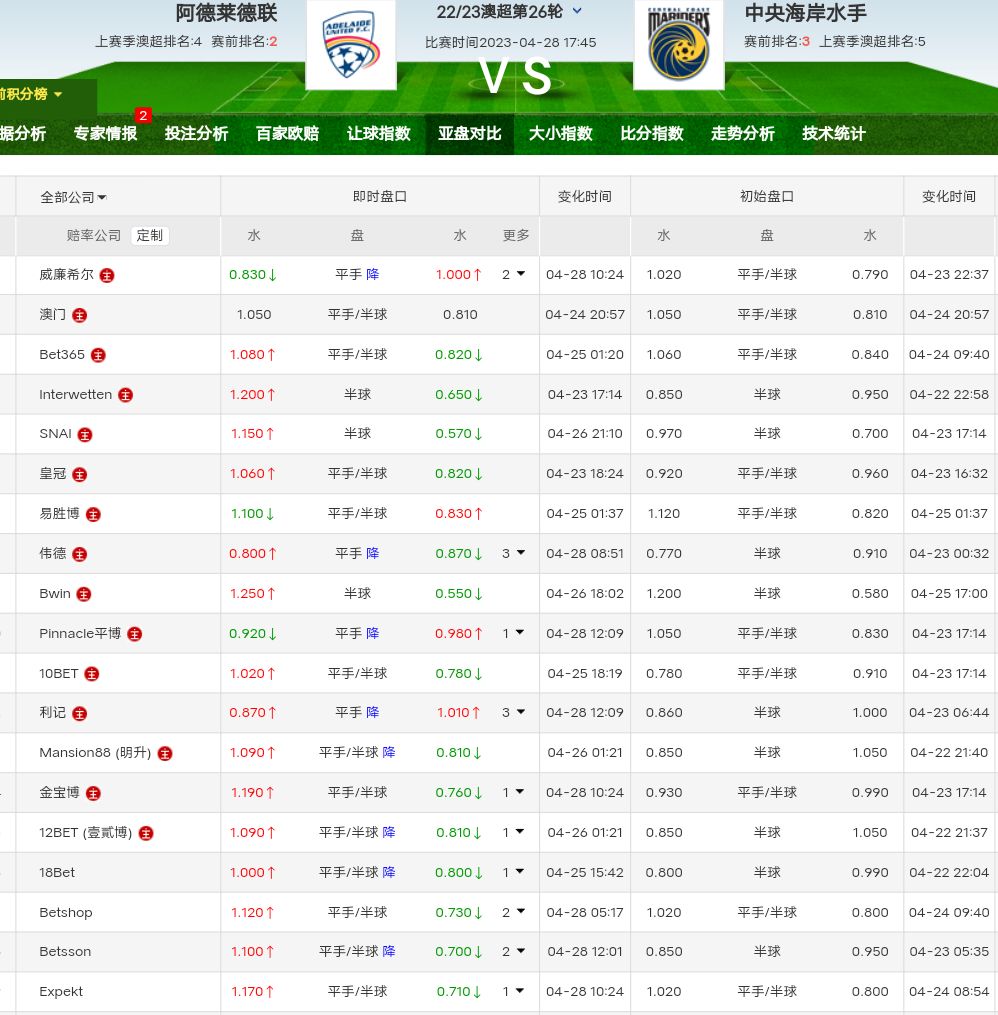Click the red 主 icon next to Bet365
Image resolution: width=998 pixels, height=1015 pixels.
click(x=98, y=355)
